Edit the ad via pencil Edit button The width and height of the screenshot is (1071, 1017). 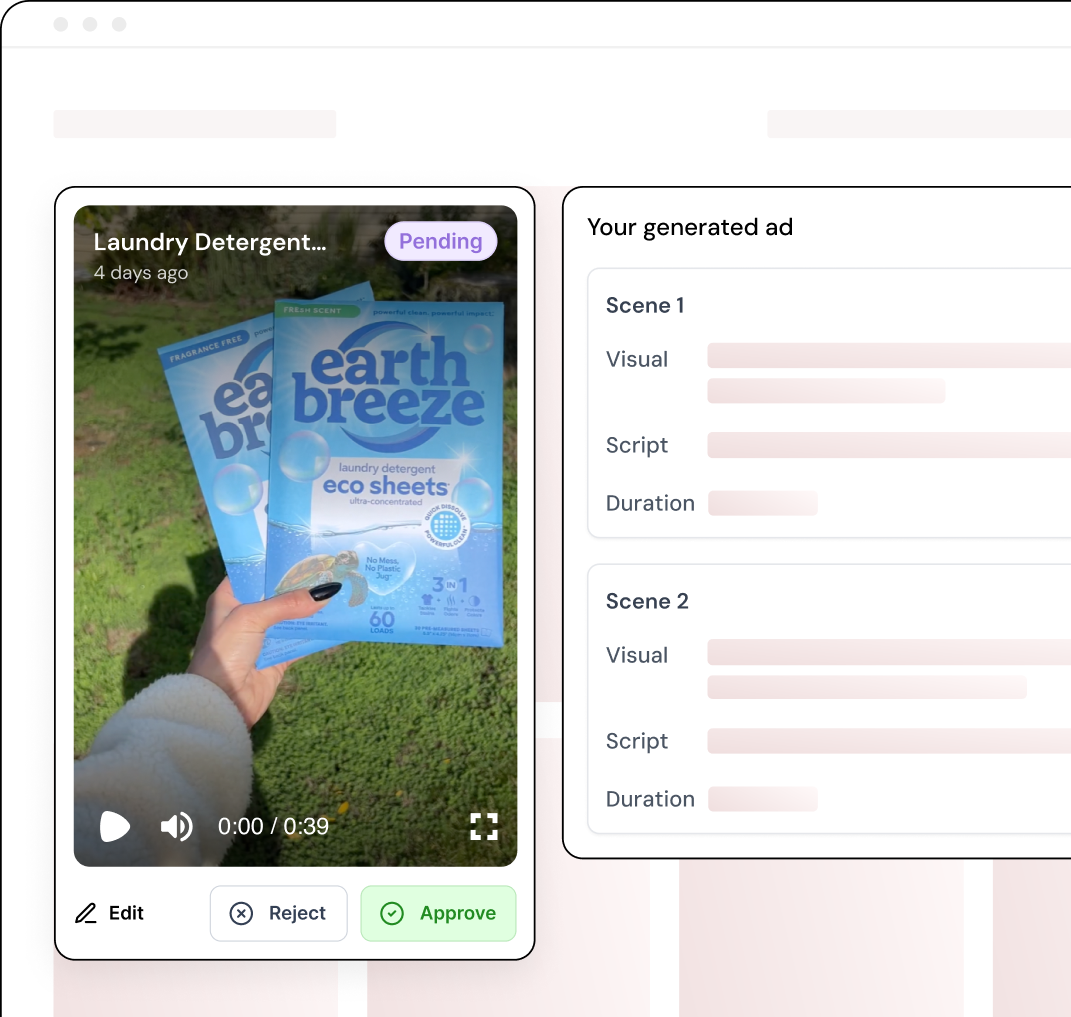coord(109,913)
